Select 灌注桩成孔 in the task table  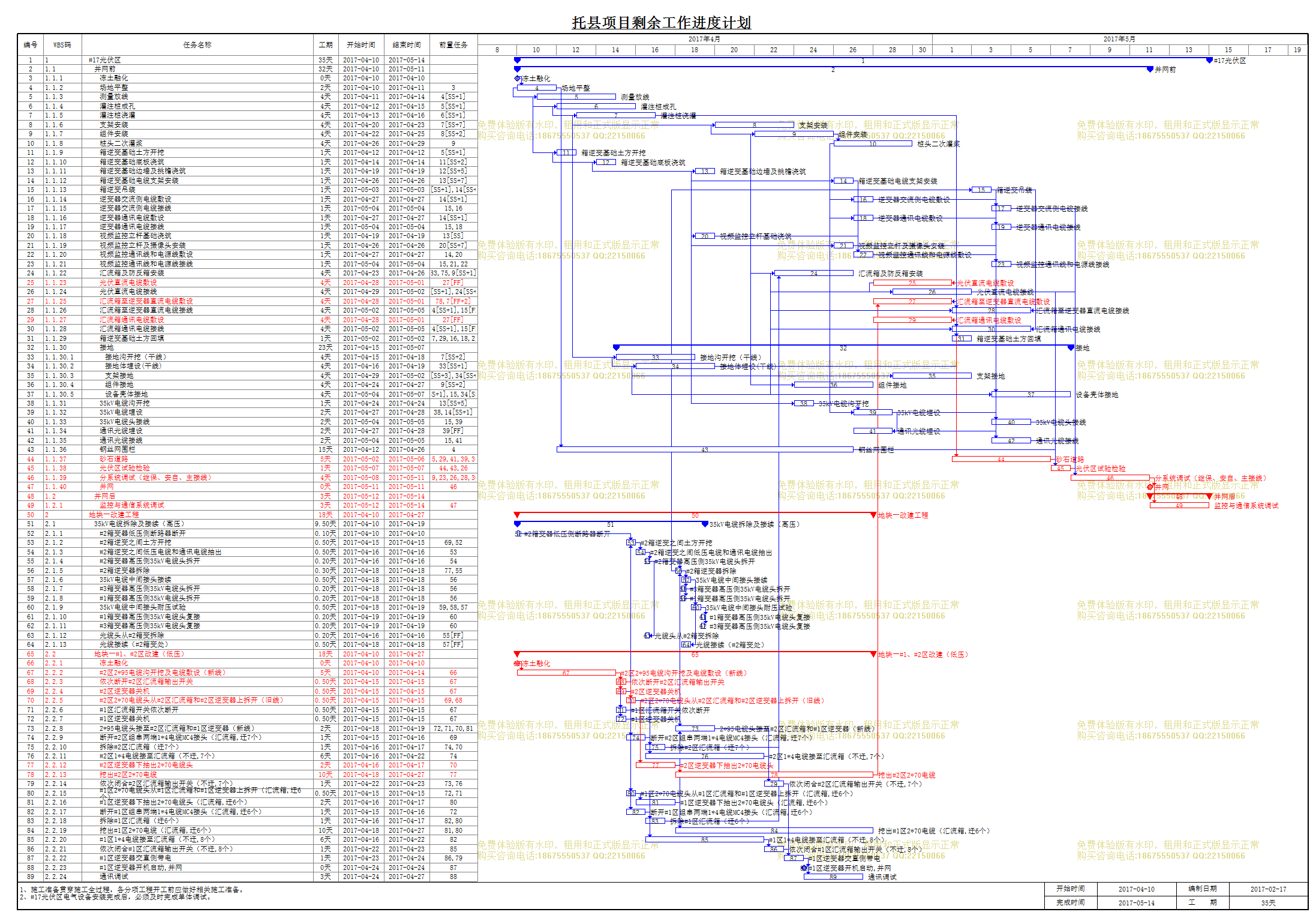[118, 106]
